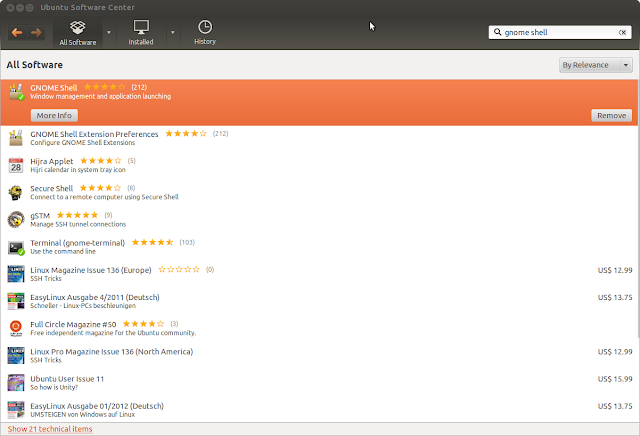Click US$ 15.99 price for Ubuntu User

pos(615,379)
